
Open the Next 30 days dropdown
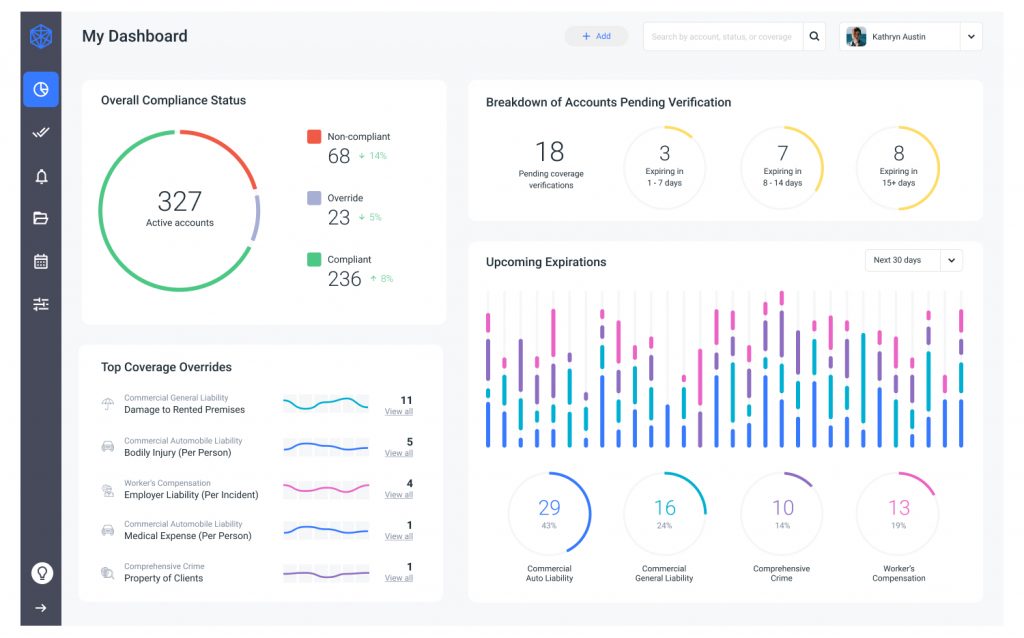(952, 260)
